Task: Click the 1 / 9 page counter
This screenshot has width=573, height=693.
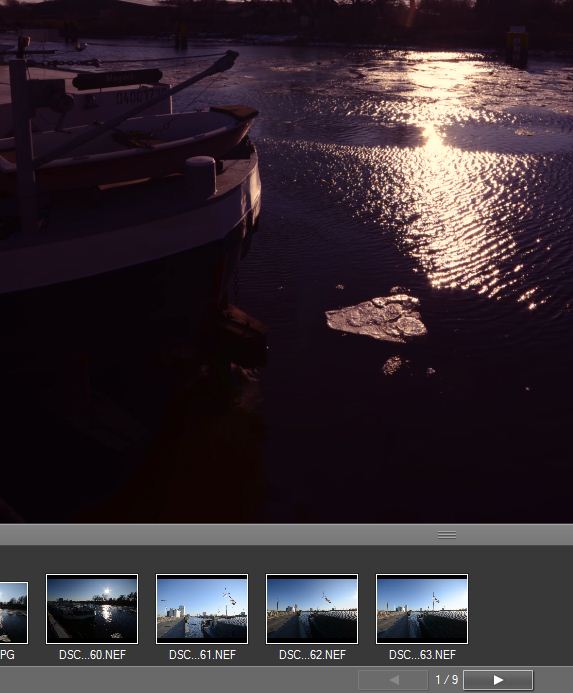Action: tap(446, 679)
